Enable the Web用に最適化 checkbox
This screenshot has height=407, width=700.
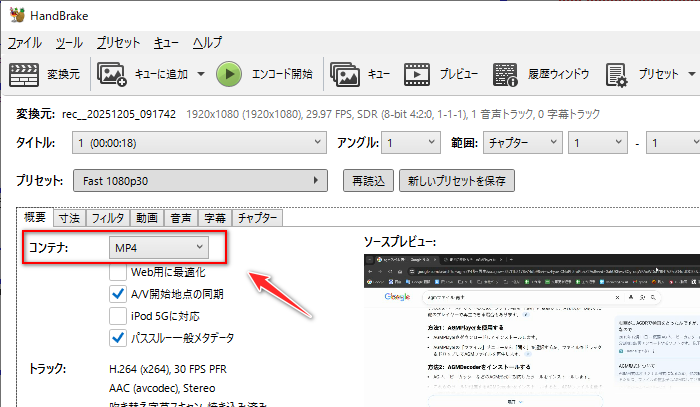(x=117, y=271)
